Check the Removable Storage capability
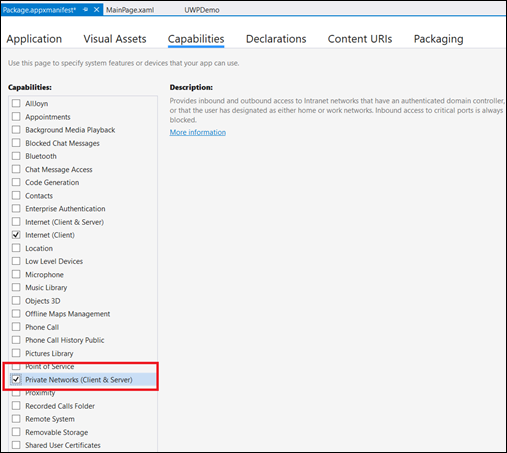 pyautogui.click(x=16, y=432)
